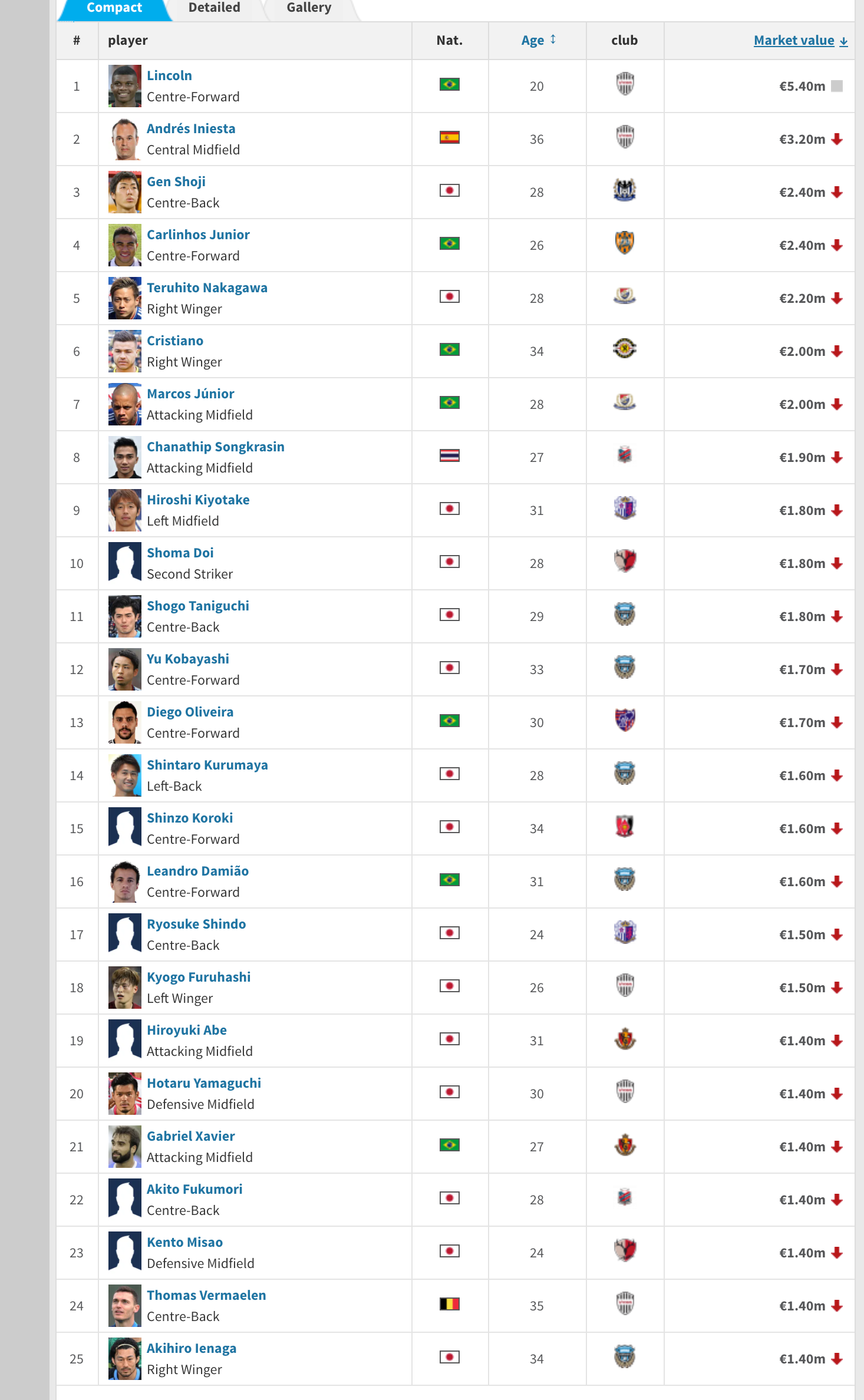Screen dimensions: 864x1400
Task: Click Spain flag beside Andrés Iniesta
Action: click(x=450, y=137)
